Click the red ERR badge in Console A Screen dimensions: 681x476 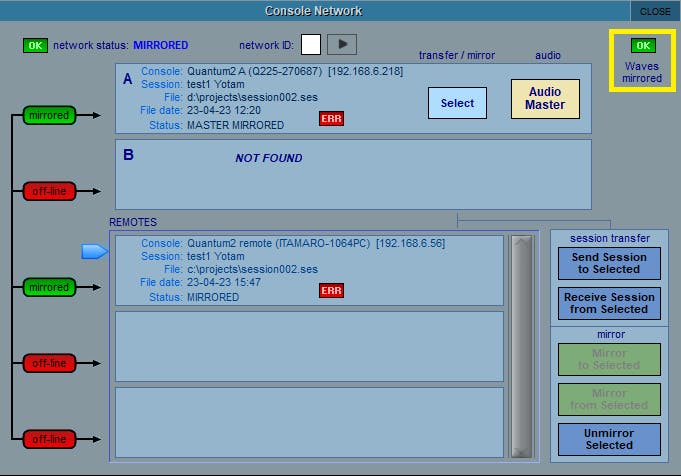pyautogui.click(x=331, y=119)
